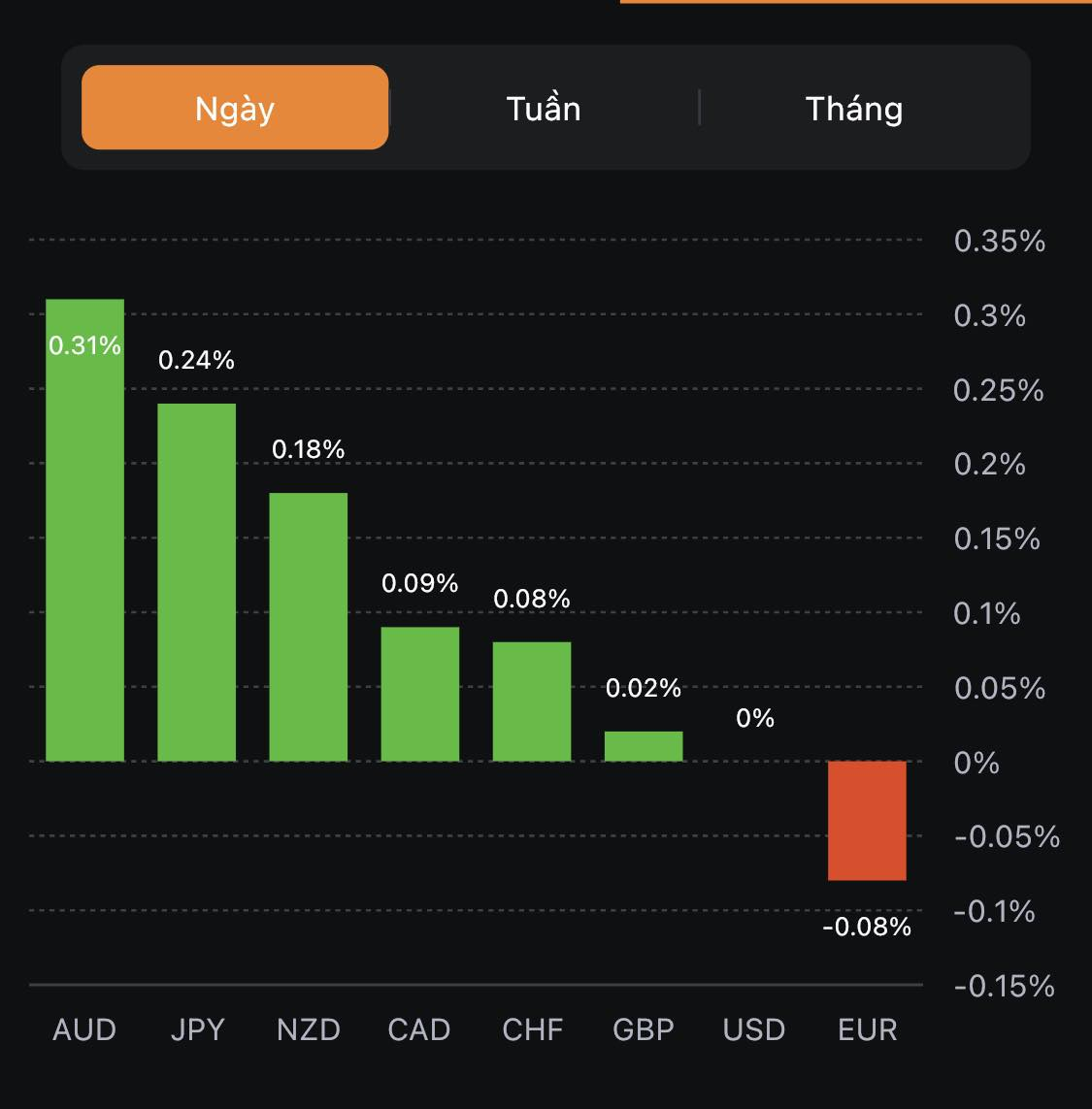Screen dimensions: 1092x1109
Task: Tap the AUD green bar
Action: pyautogui.click(x=85, y=543)
